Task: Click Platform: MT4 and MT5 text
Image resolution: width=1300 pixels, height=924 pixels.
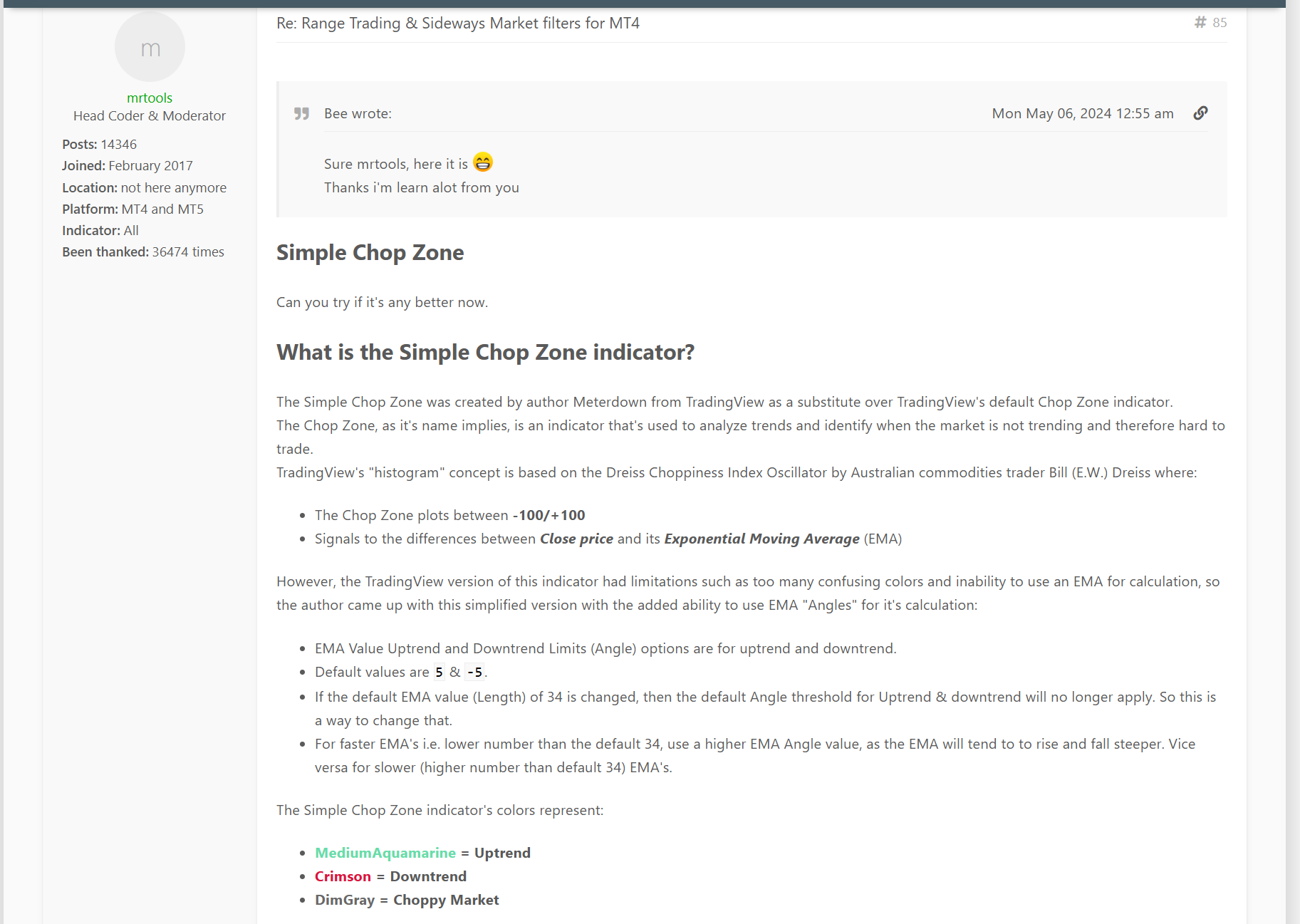Action: tap(132, 209)
